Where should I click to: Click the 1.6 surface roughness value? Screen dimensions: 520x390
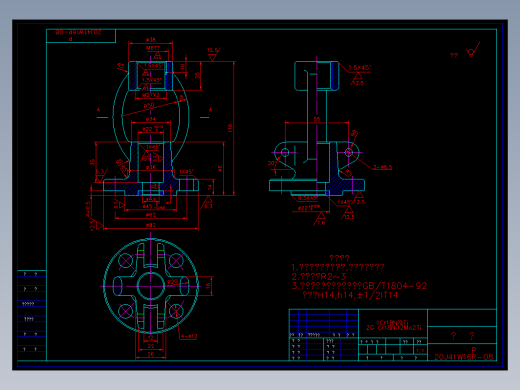pos(321,223)
